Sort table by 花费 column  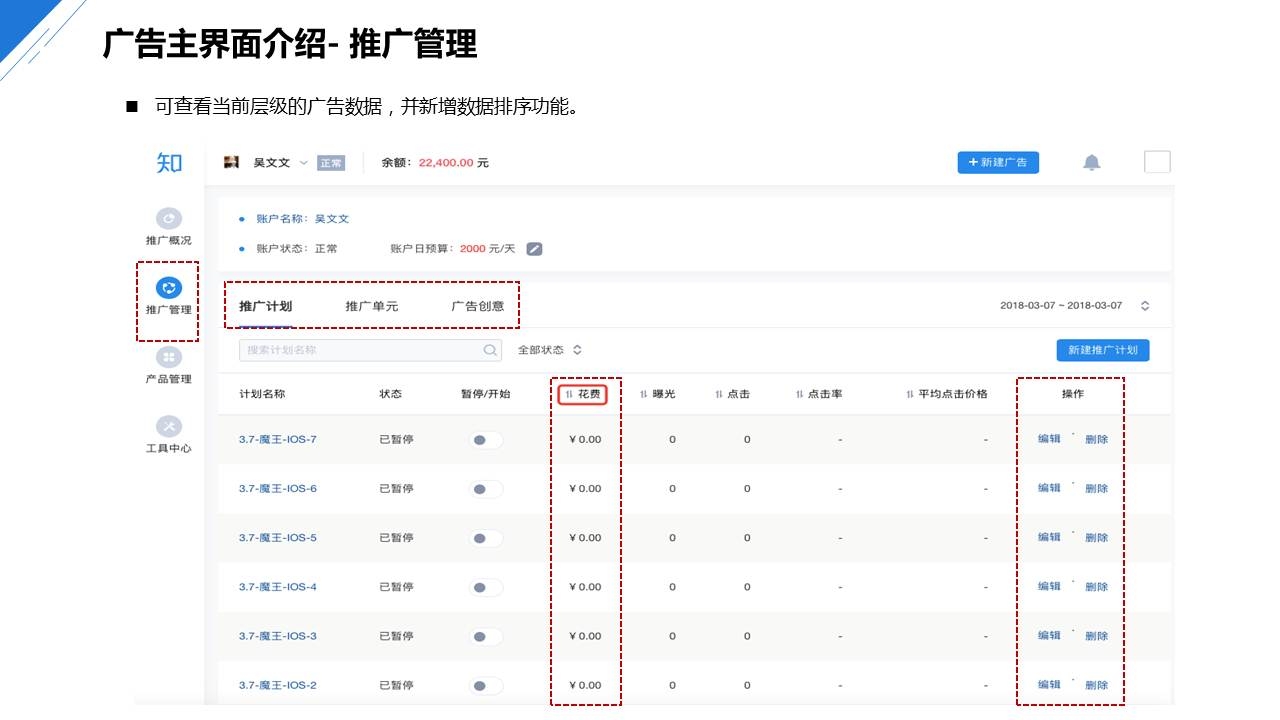click(x=583, y=395)
